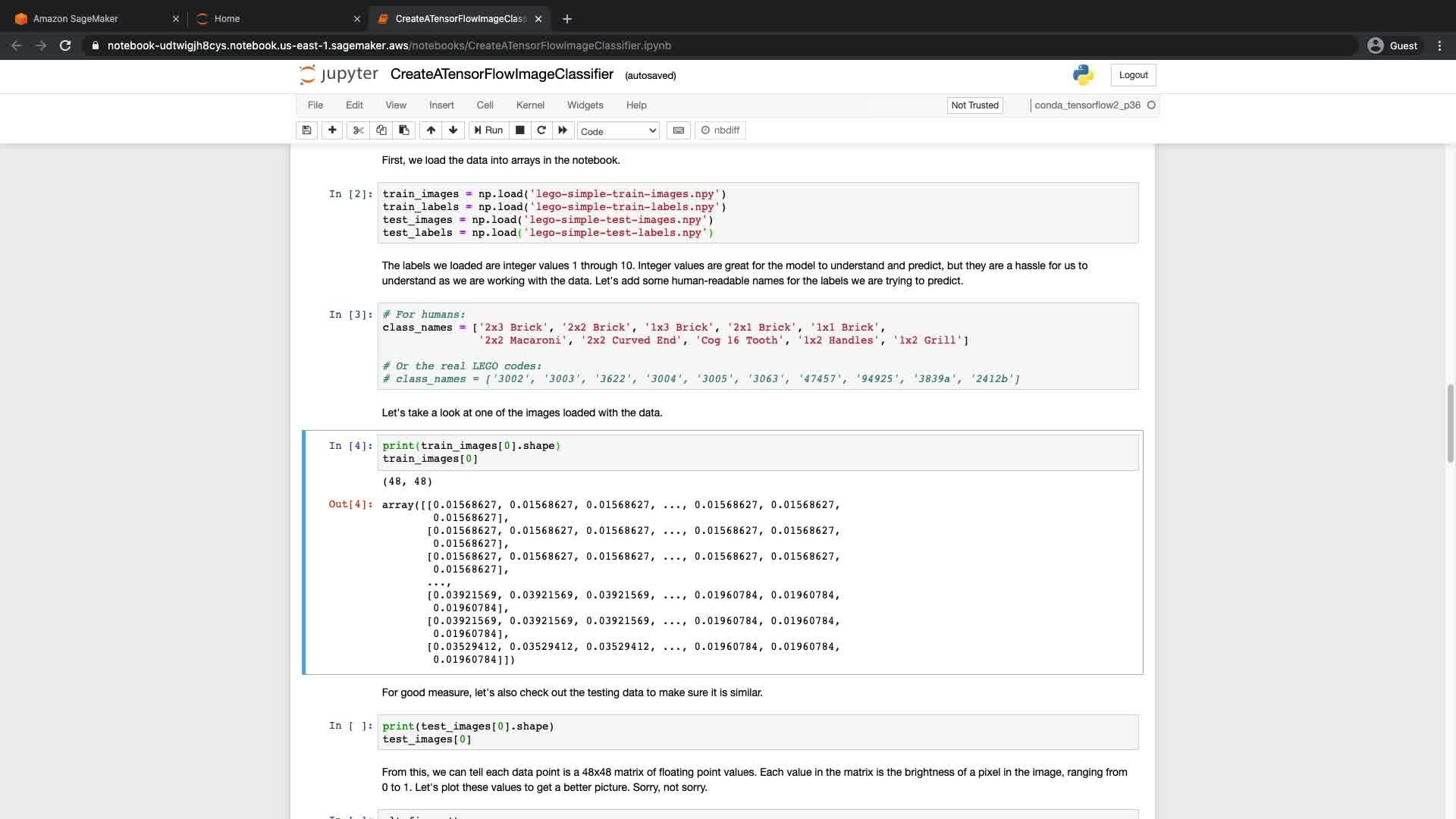Interrupt the kernel with stop icon
The width and height of the screenshot is (1456, 819).
click(520, 130)
